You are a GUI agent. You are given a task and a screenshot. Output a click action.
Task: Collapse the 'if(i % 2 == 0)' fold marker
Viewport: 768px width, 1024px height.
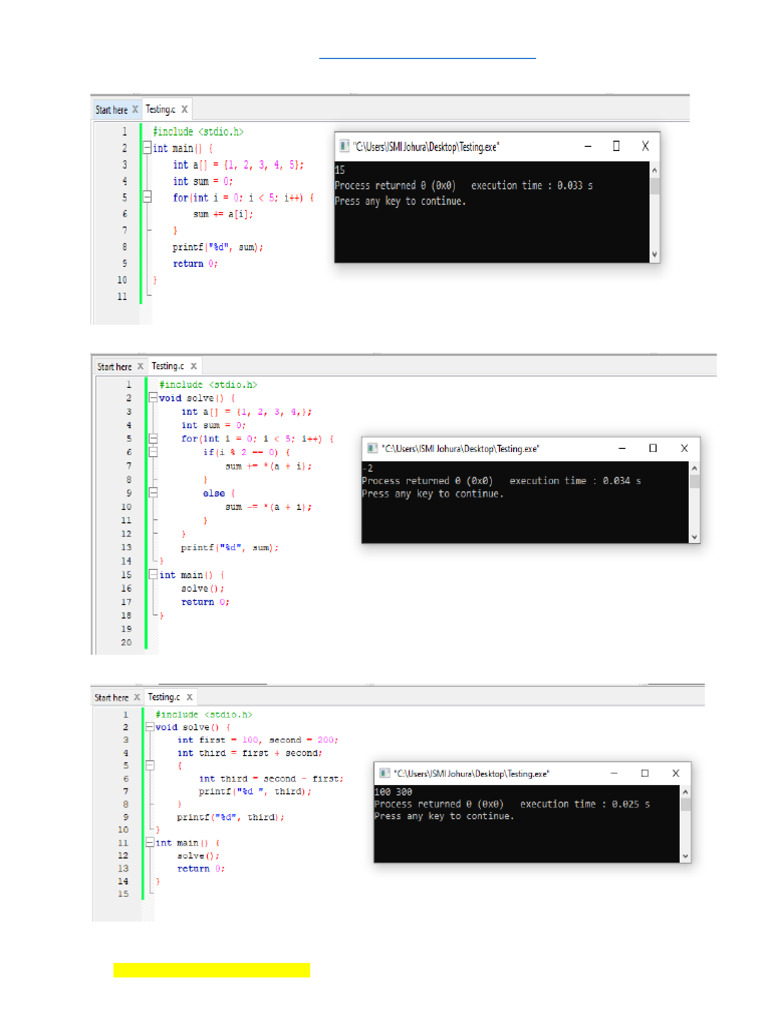click(x=153, y=451)
